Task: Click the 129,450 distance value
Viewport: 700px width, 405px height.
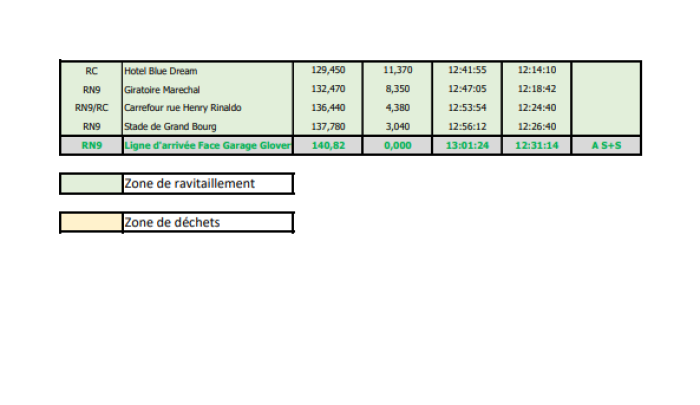Action: point(328,71)
